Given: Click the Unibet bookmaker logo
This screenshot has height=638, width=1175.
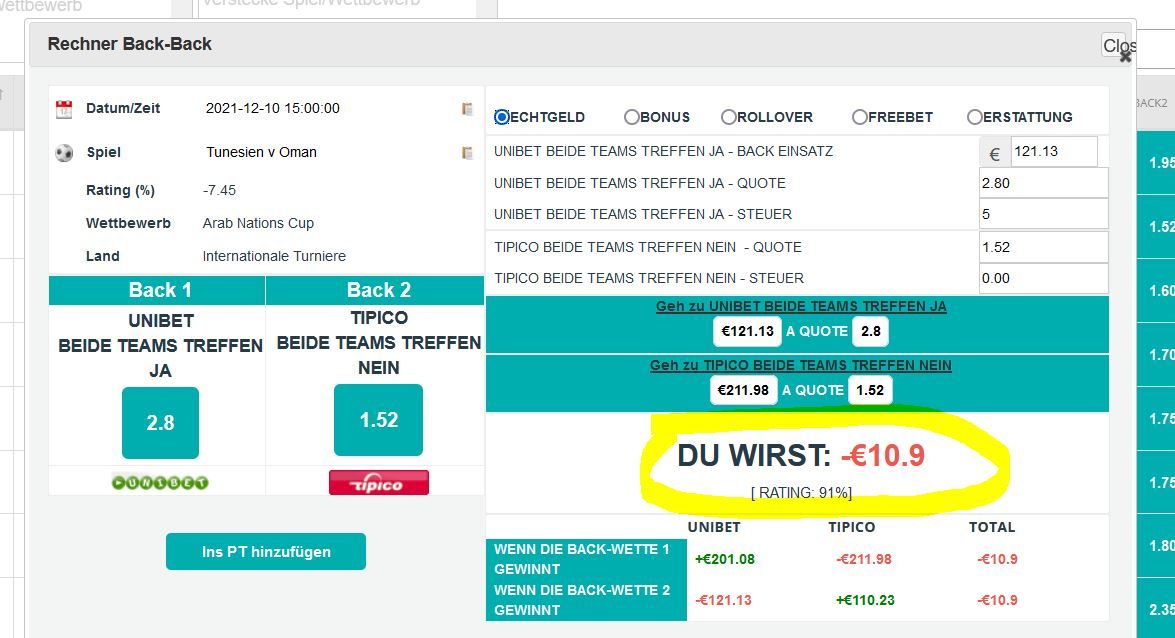Looking at the screenshot, I should [160, 482].
